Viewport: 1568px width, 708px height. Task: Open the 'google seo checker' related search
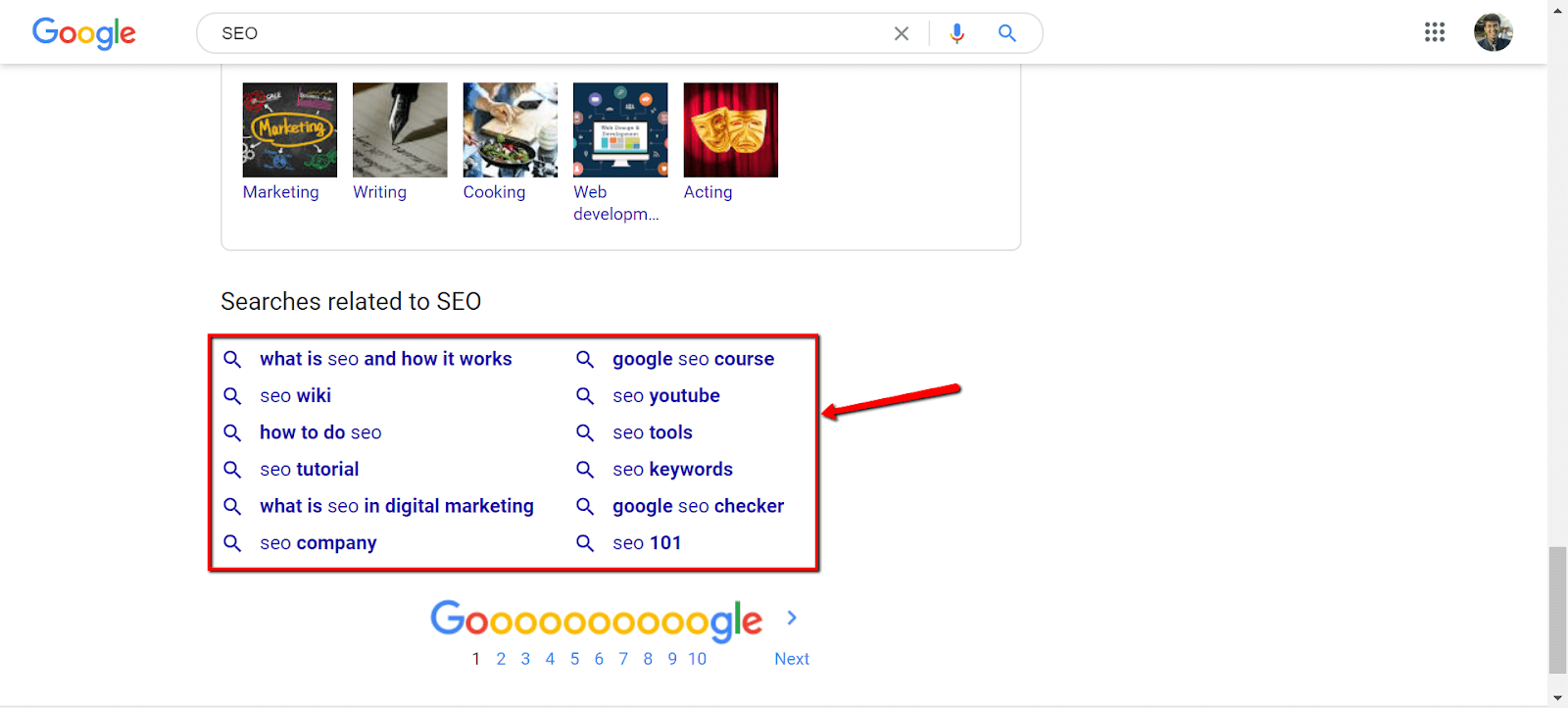697,506
